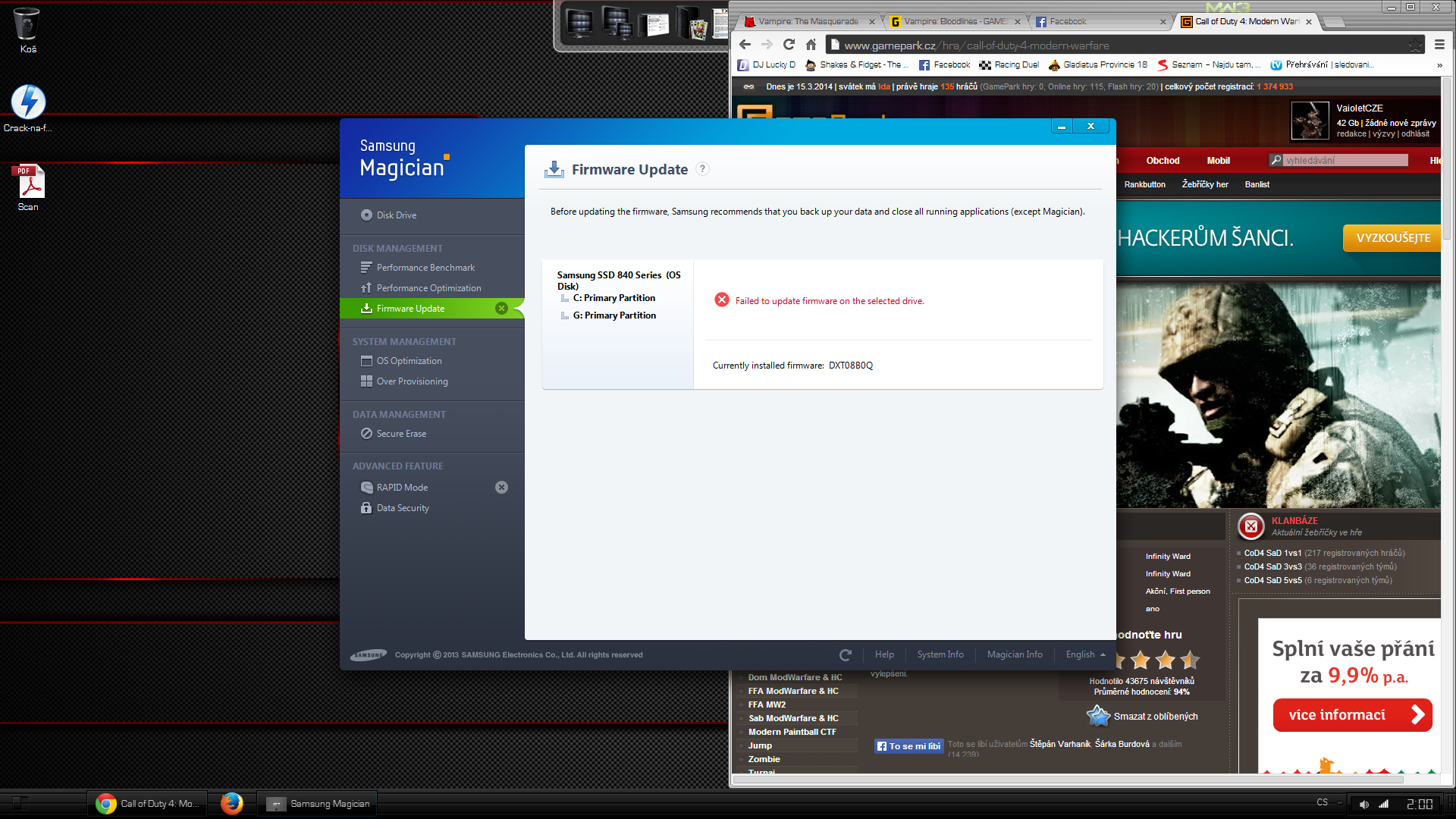The width and height of the screenshot is (1456, 819).
Task: Click the refresh icon in Magician footer
Action: click(x=846, y=654)
